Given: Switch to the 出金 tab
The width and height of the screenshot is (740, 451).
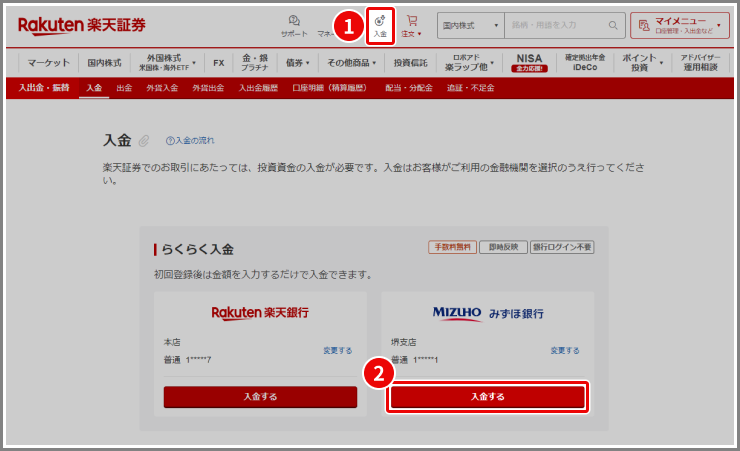Looking at the screenshot, I should (124, 88).
